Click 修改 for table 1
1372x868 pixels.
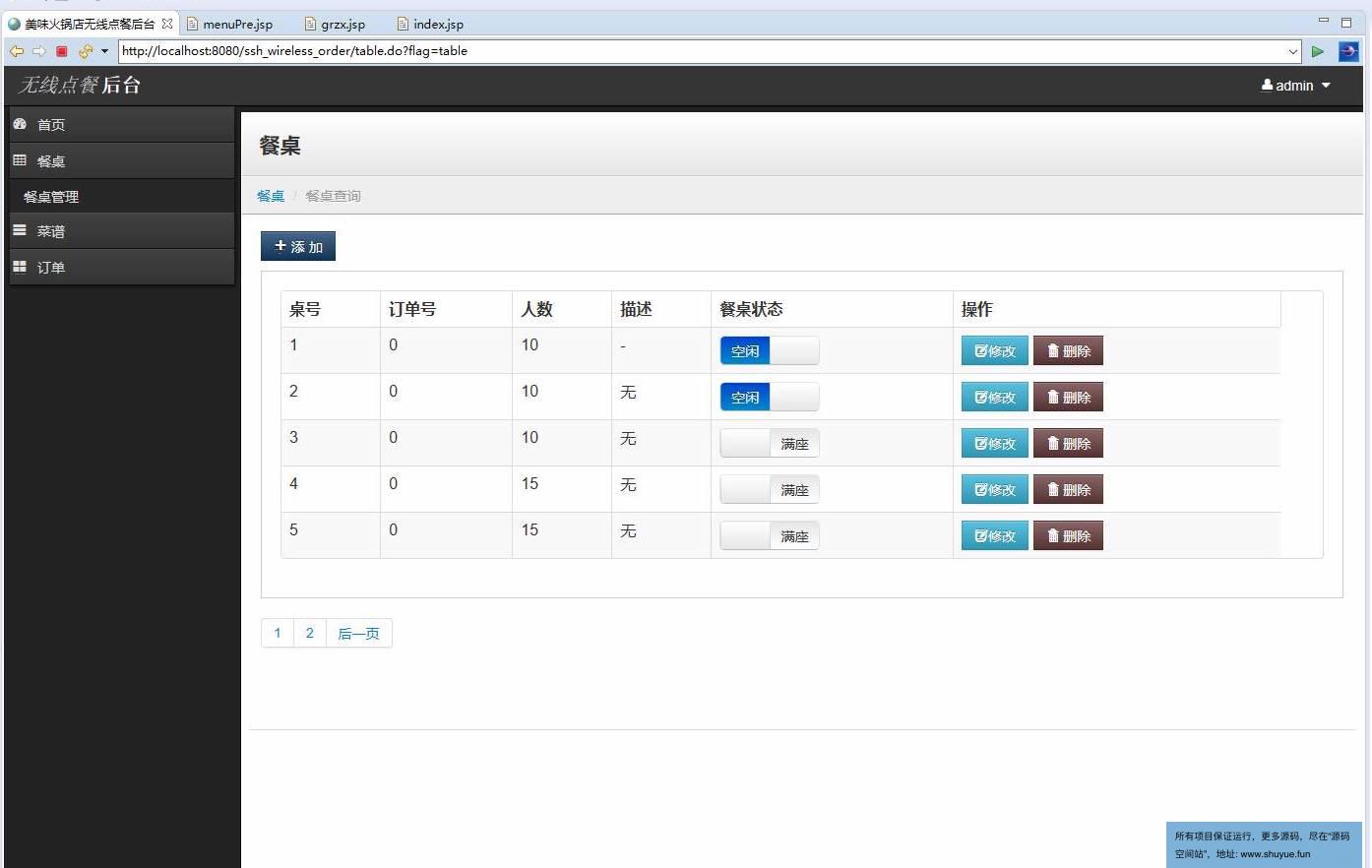point(994,350)
